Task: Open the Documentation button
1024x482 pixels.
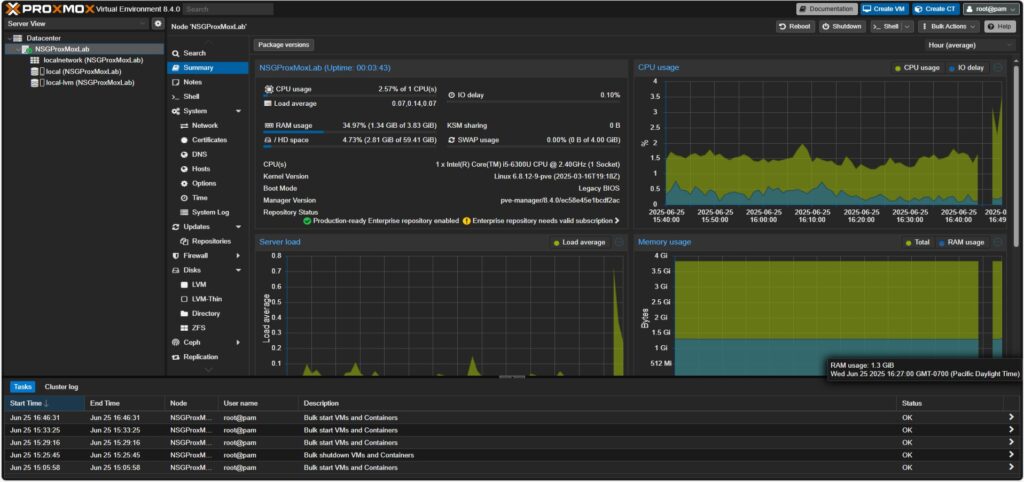Action: pyautogui.click(x=826, y=9)
